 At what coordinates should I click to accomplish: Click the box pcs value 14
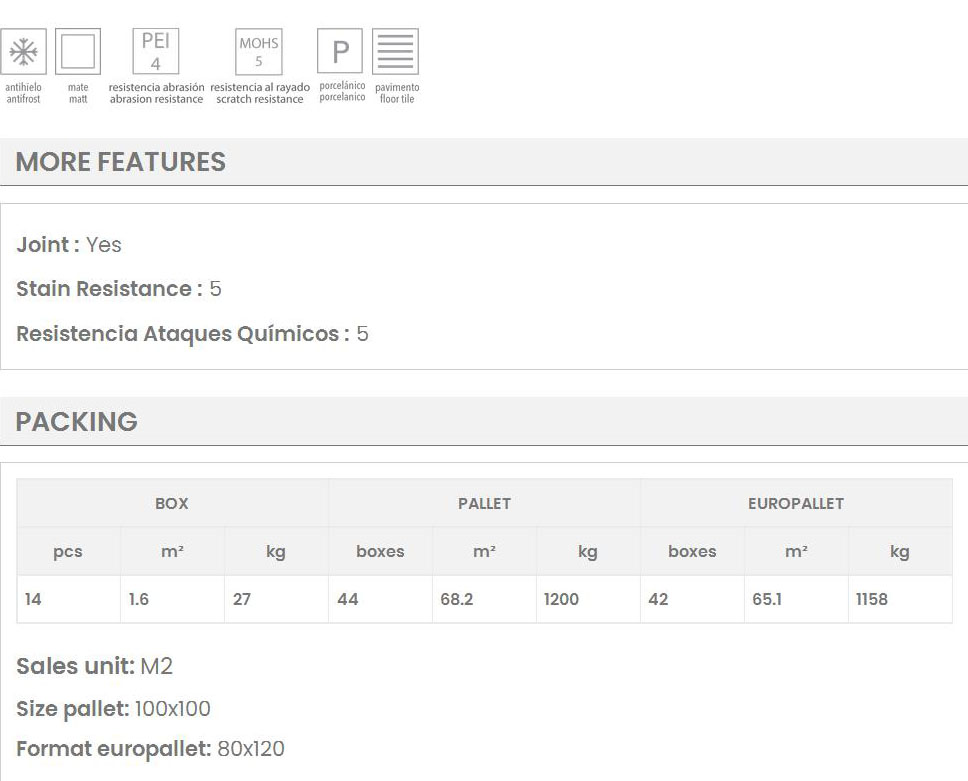[x=34, y=600]
